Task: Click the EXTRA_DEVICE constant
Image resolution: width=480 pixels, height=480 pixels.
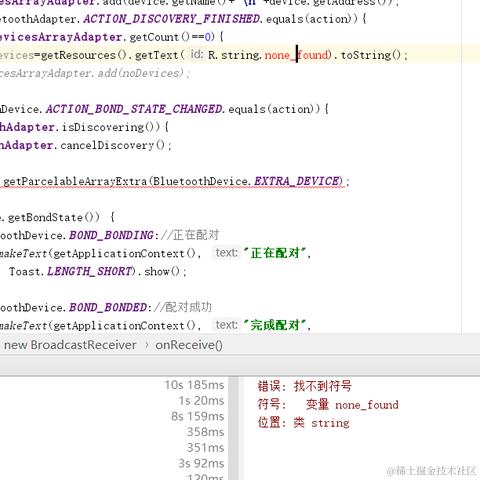Action: click(298, 181)
